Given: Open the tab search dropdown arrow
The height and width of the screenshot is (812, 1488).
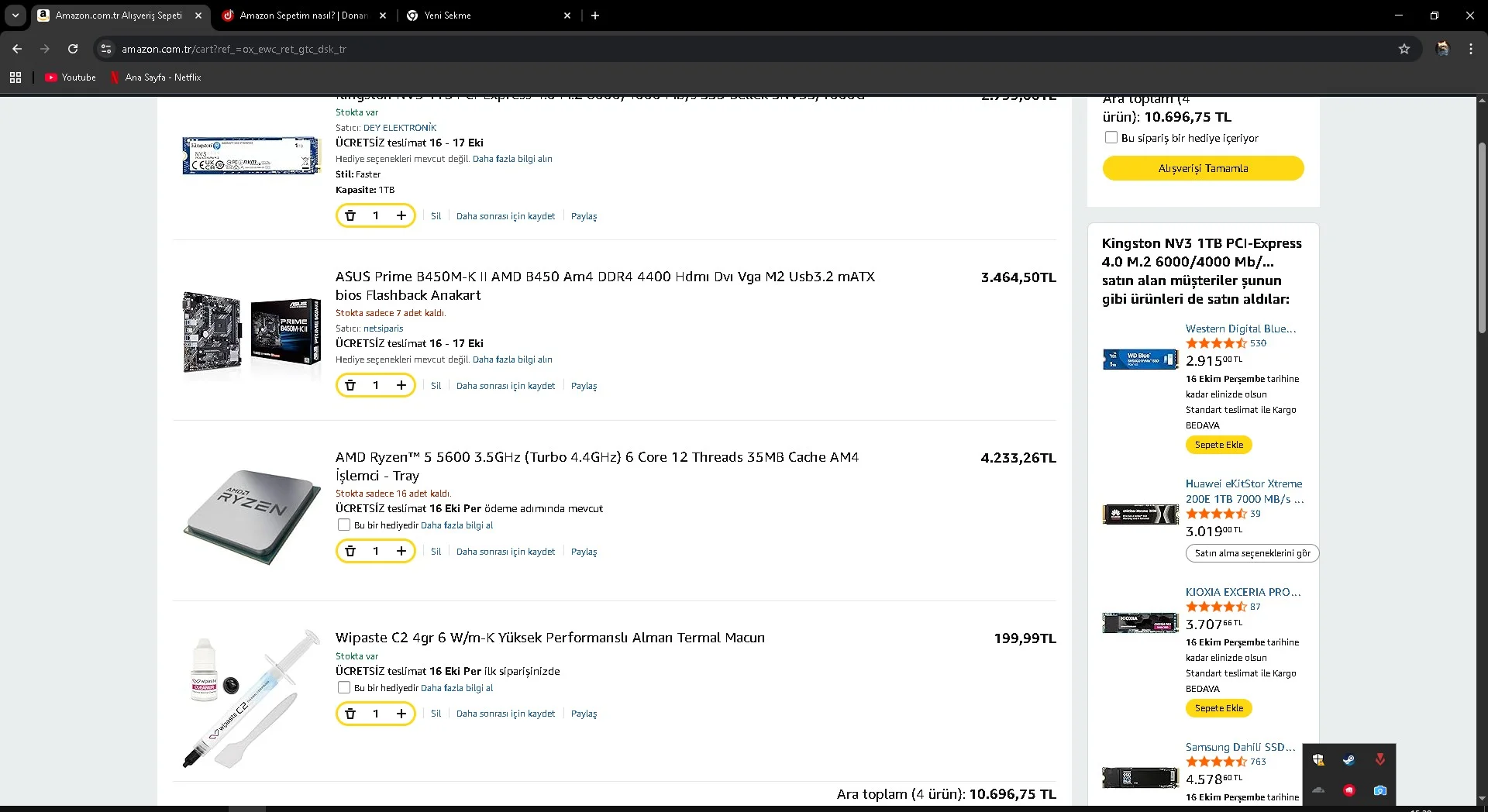Looking at the screenshot, I should pyautogui.click(x=15, y=15).
